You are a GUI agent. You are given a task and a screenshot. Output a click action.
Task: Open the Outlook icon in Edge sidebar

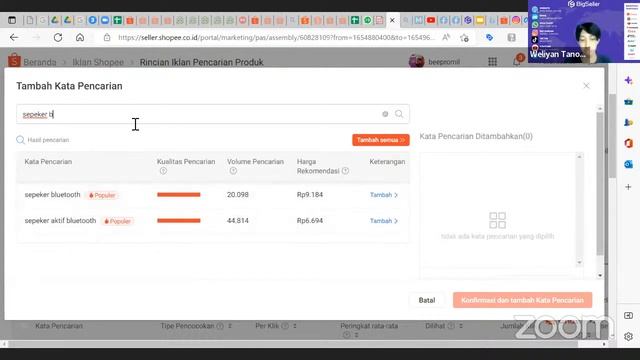pos(629,164)
